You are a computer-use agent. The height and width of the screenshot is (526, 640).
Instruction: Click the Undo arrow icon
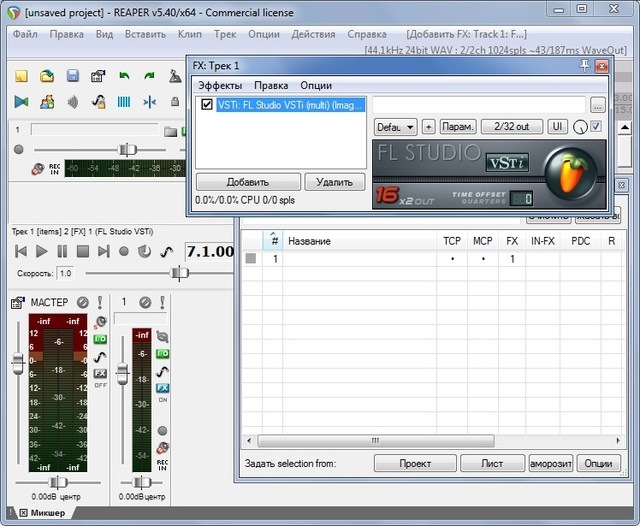coord(124,76)
